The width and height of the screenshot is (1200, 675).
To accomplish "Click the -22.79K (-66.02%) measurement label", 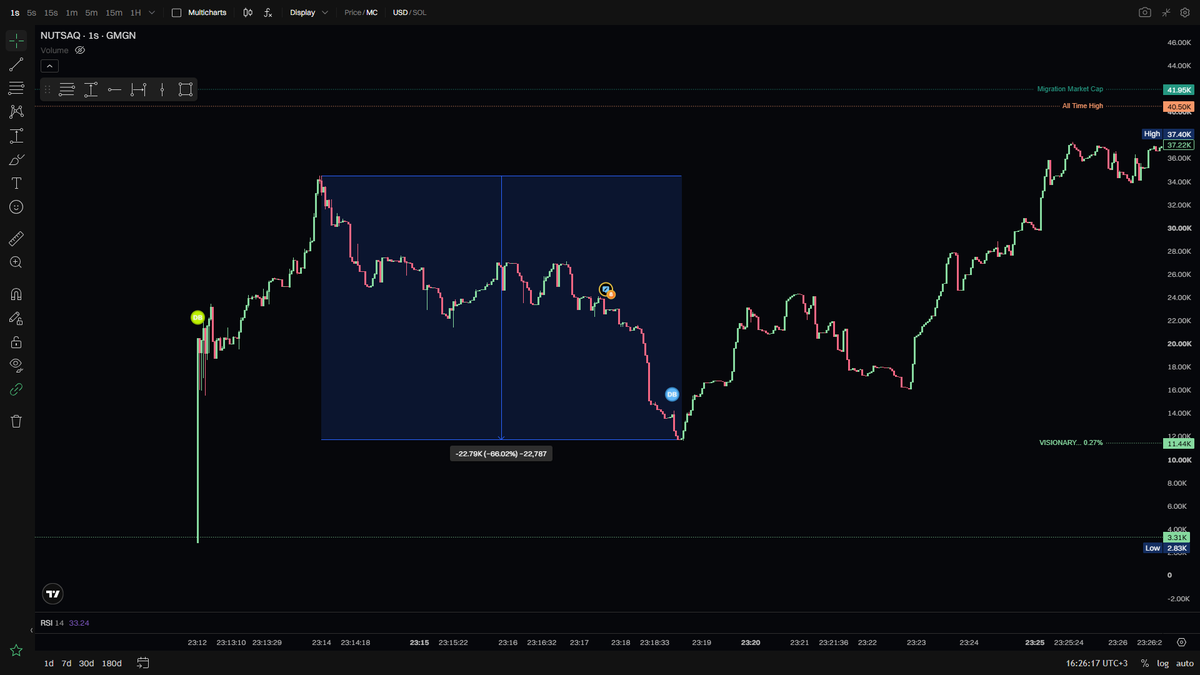I will (500, 454).
